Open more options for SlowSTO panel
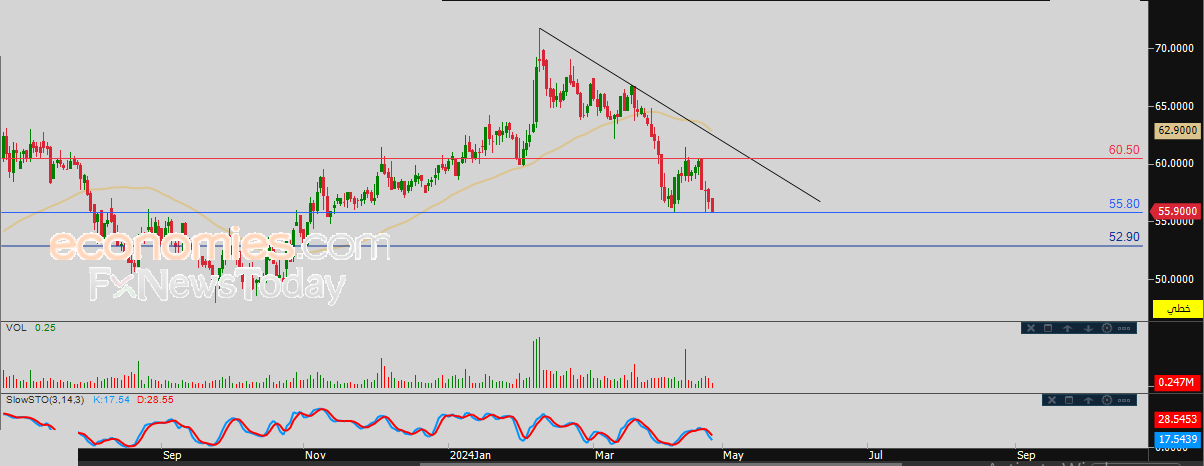The height and width of the screenshot is (466, 1204). (1124, 400)
